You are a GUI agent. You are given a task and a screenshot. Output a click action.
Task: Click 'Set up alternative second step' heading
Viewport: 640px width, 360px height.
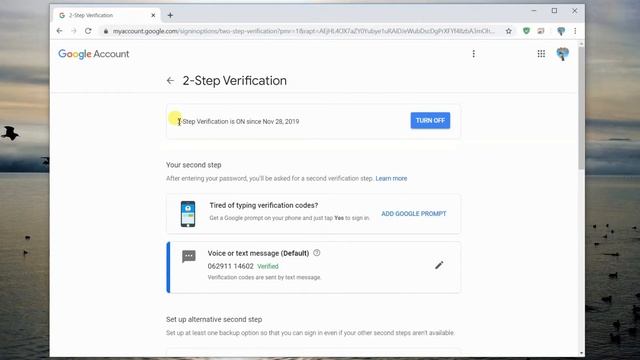(214, 319)
